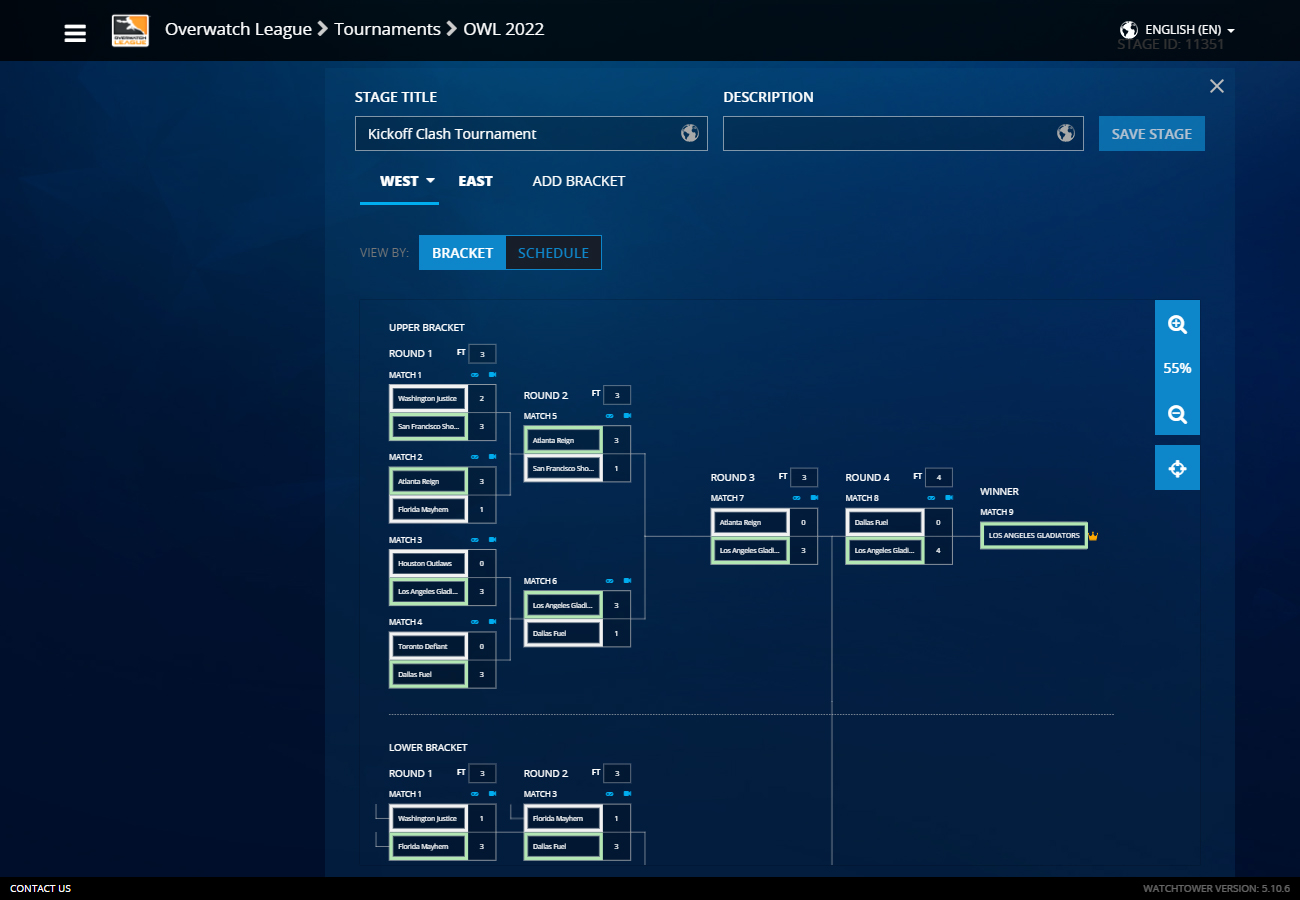1300x900 pixels.
Task: Recenter the bracket with the crosshair icon
Action: pyautogui.click(x=1177, y=468)
